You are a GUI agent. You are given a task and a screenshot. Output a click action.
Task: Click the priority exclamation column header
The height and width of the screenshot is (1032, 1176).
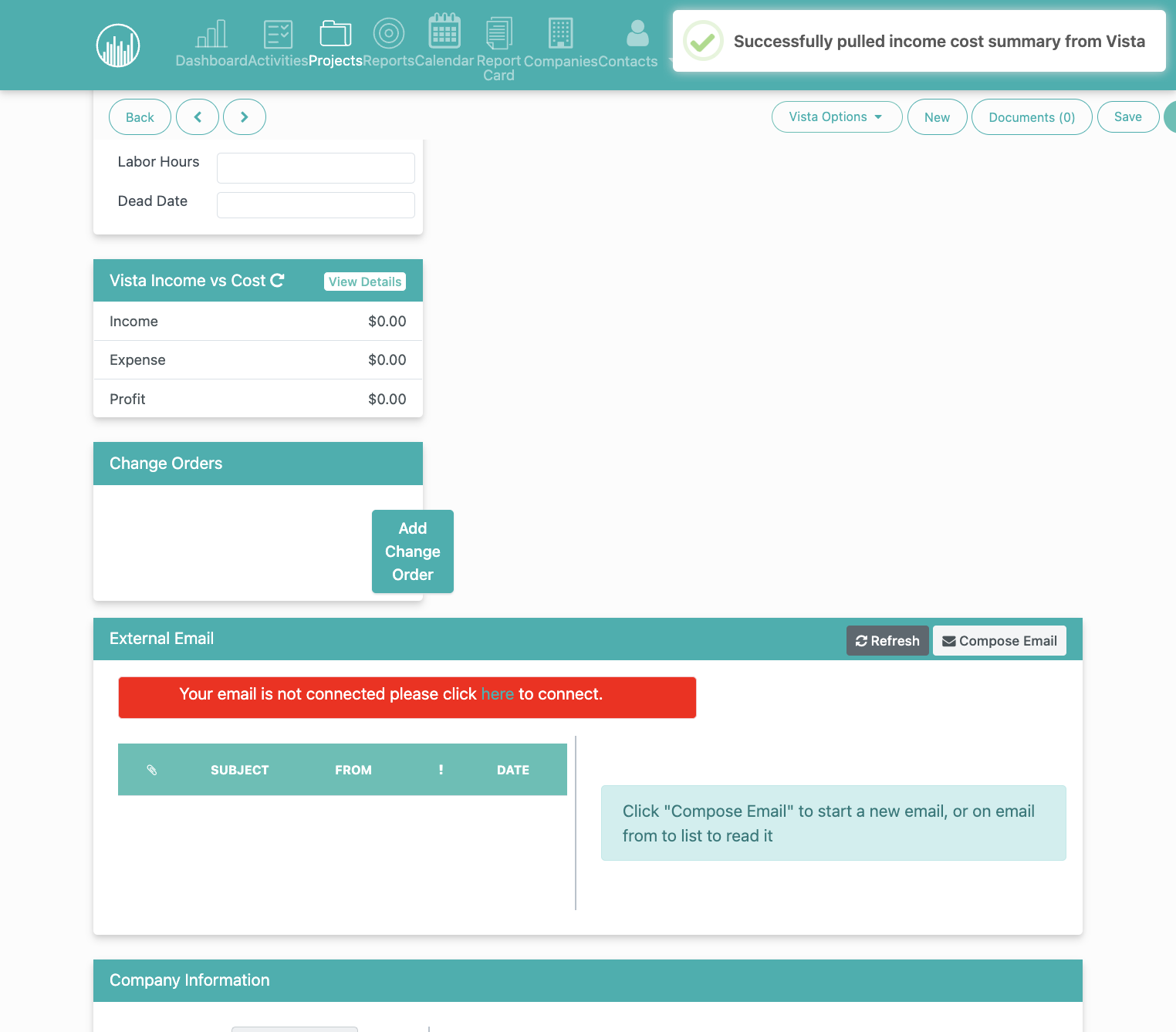coord(441,770)
